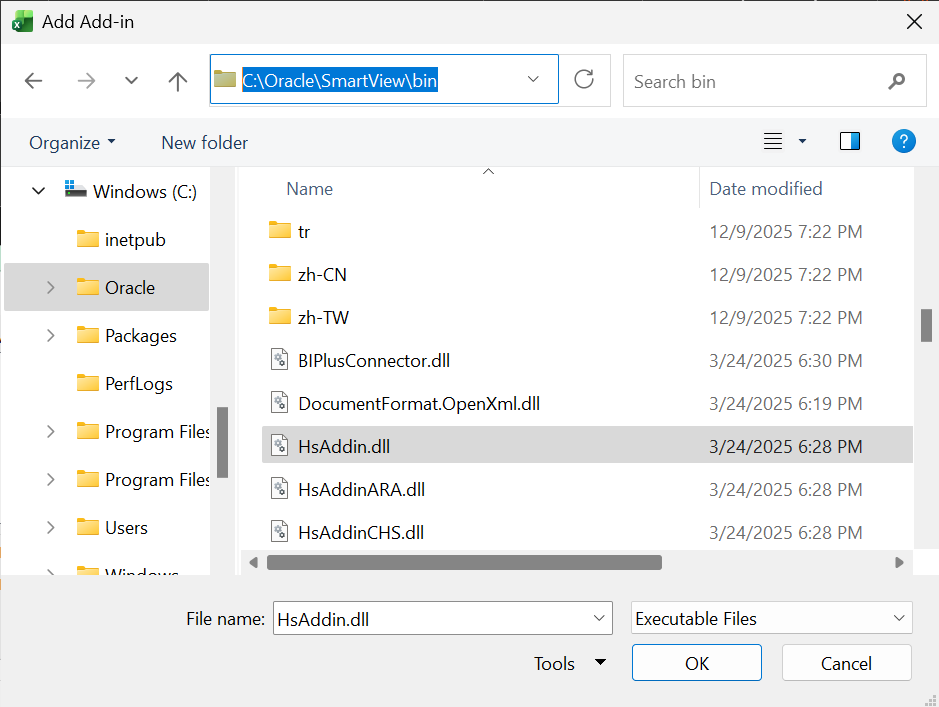Open the File name dropdown arrow
Image resolution: width=939 pixels, height=707 pixels.
click(599, 618)
